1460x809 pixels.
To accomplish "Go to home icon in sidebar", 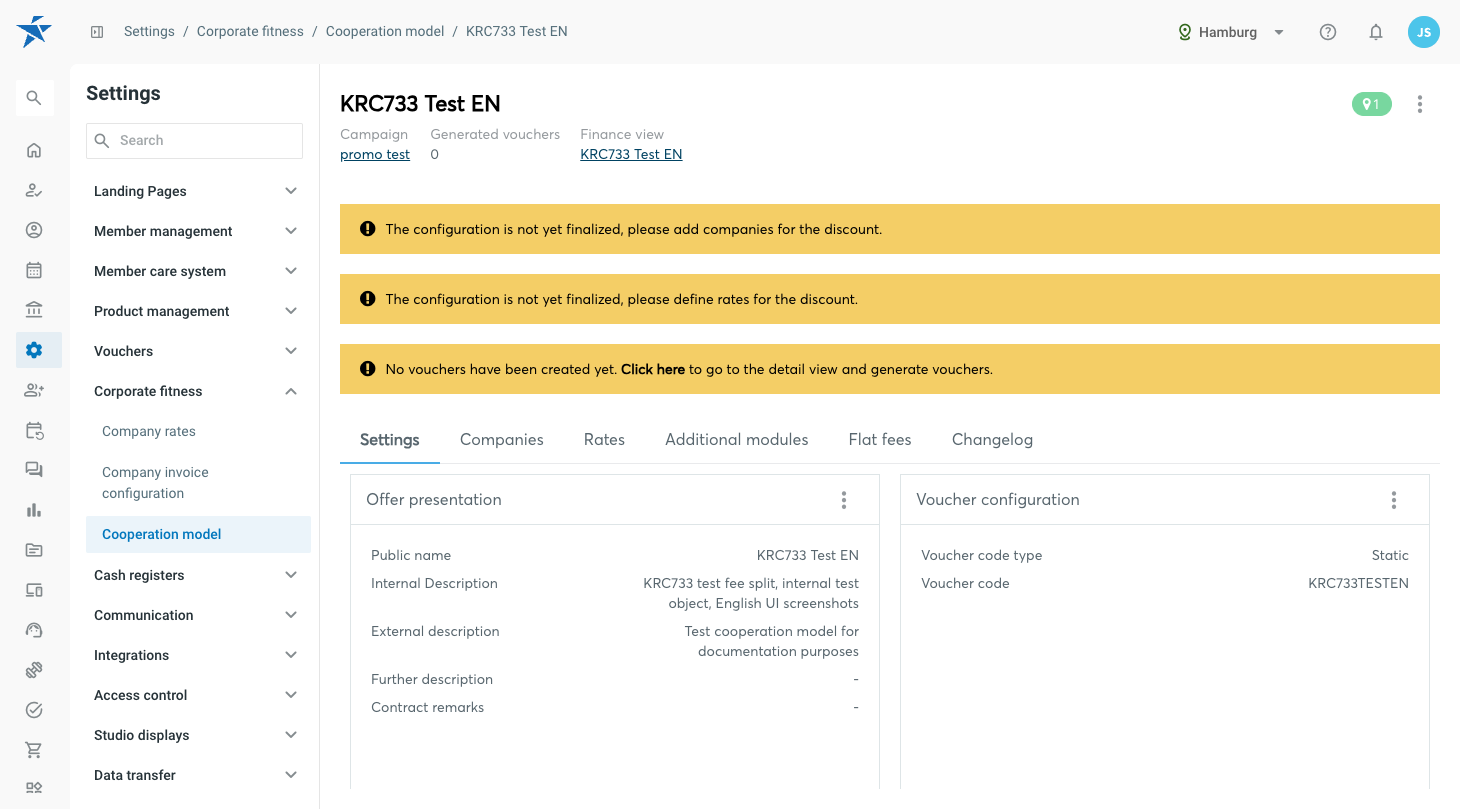I will click(34, 150).
